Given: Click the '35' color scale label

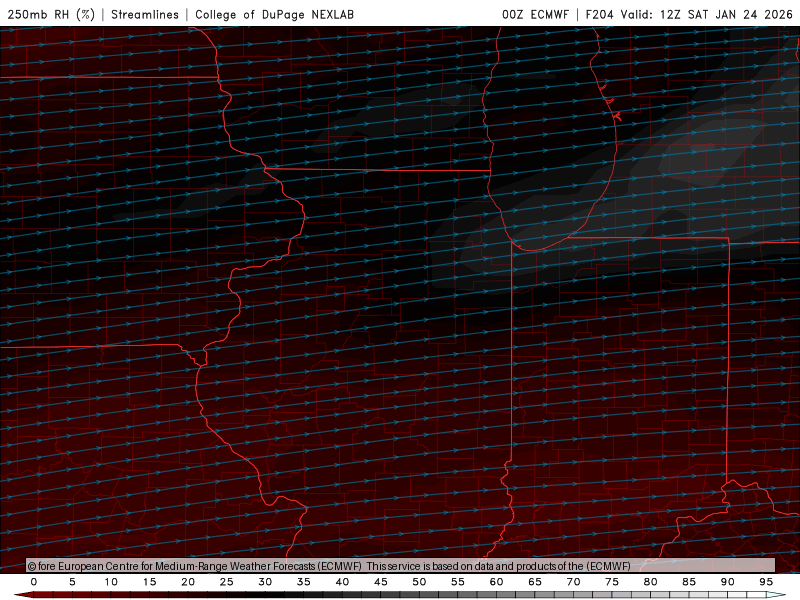Looking at the screenshot, I should point(304,582).
